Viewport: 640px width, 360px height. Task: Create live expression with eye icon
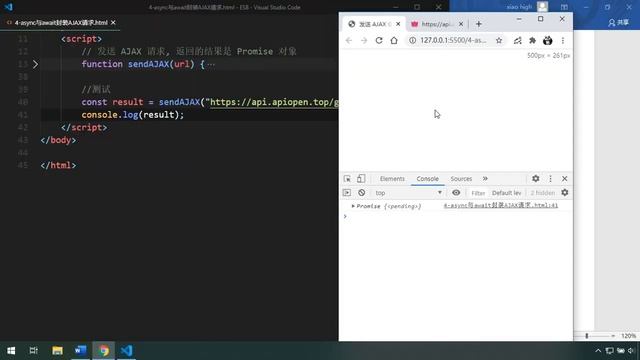pyautogui.click(x=456, y=193)
